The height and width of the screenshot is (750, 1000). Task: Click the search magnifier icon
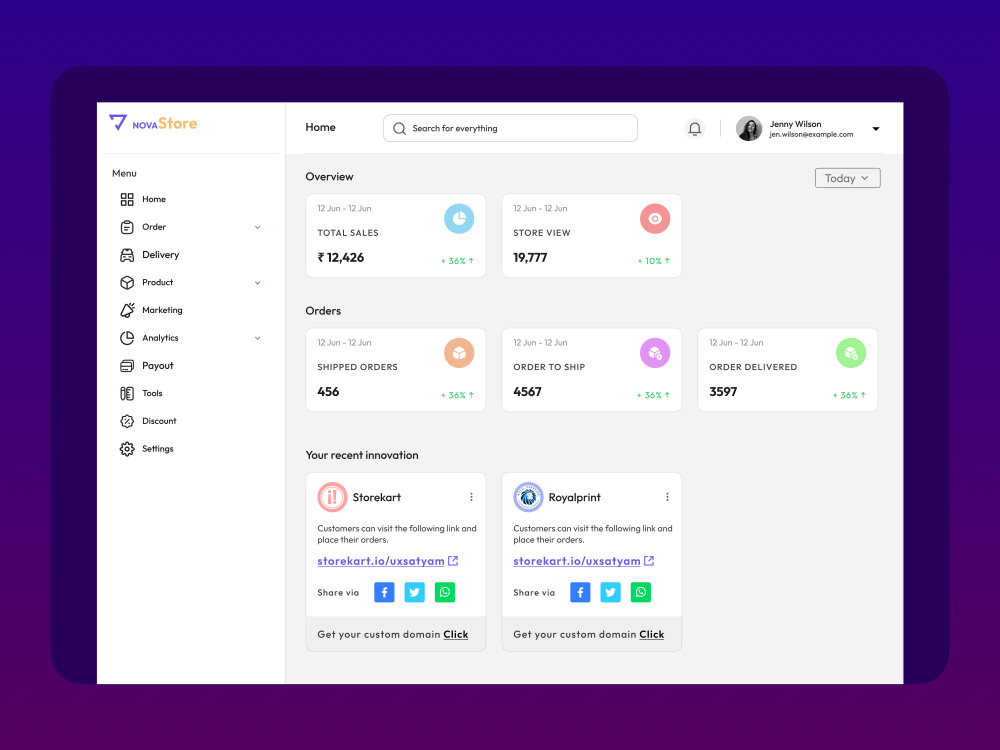click(399, 129)
